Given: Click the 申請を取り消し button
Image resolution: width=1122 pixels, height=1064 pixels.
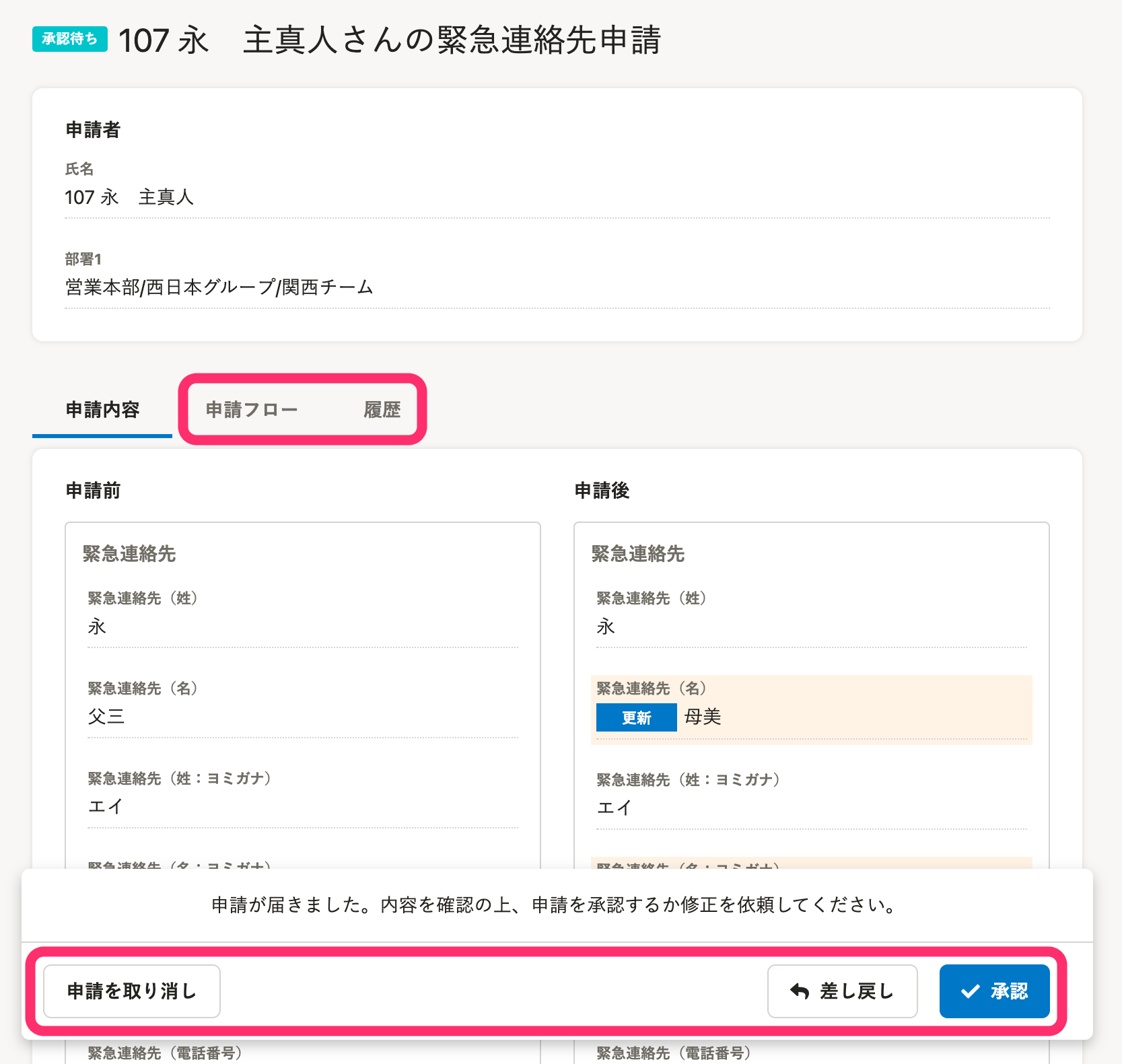Looking at the screenshot, I should [x=132, y=991].
